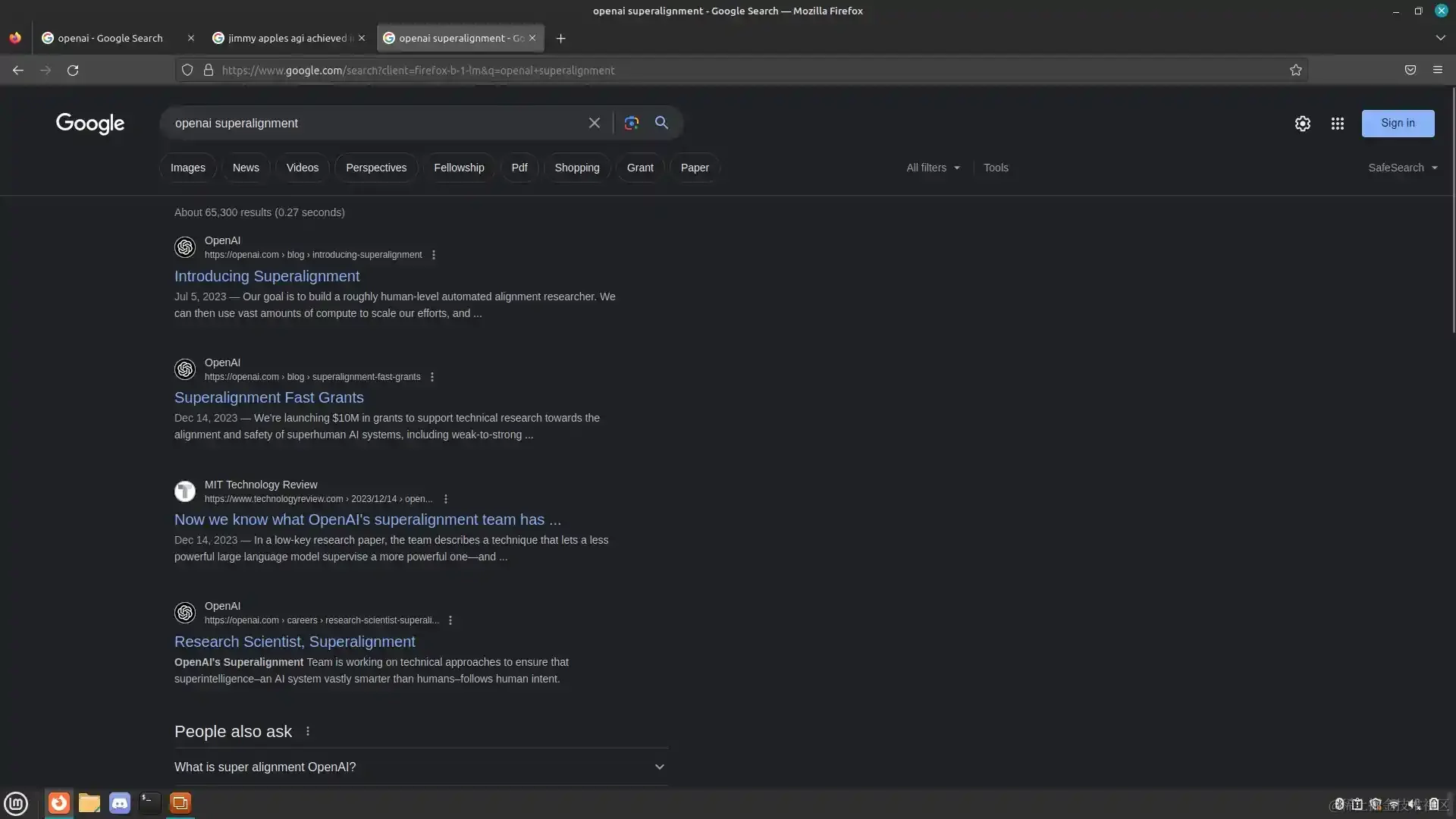
Task: Expand 'What is super alignment OpenAI?' question
Action: (421, 767)
